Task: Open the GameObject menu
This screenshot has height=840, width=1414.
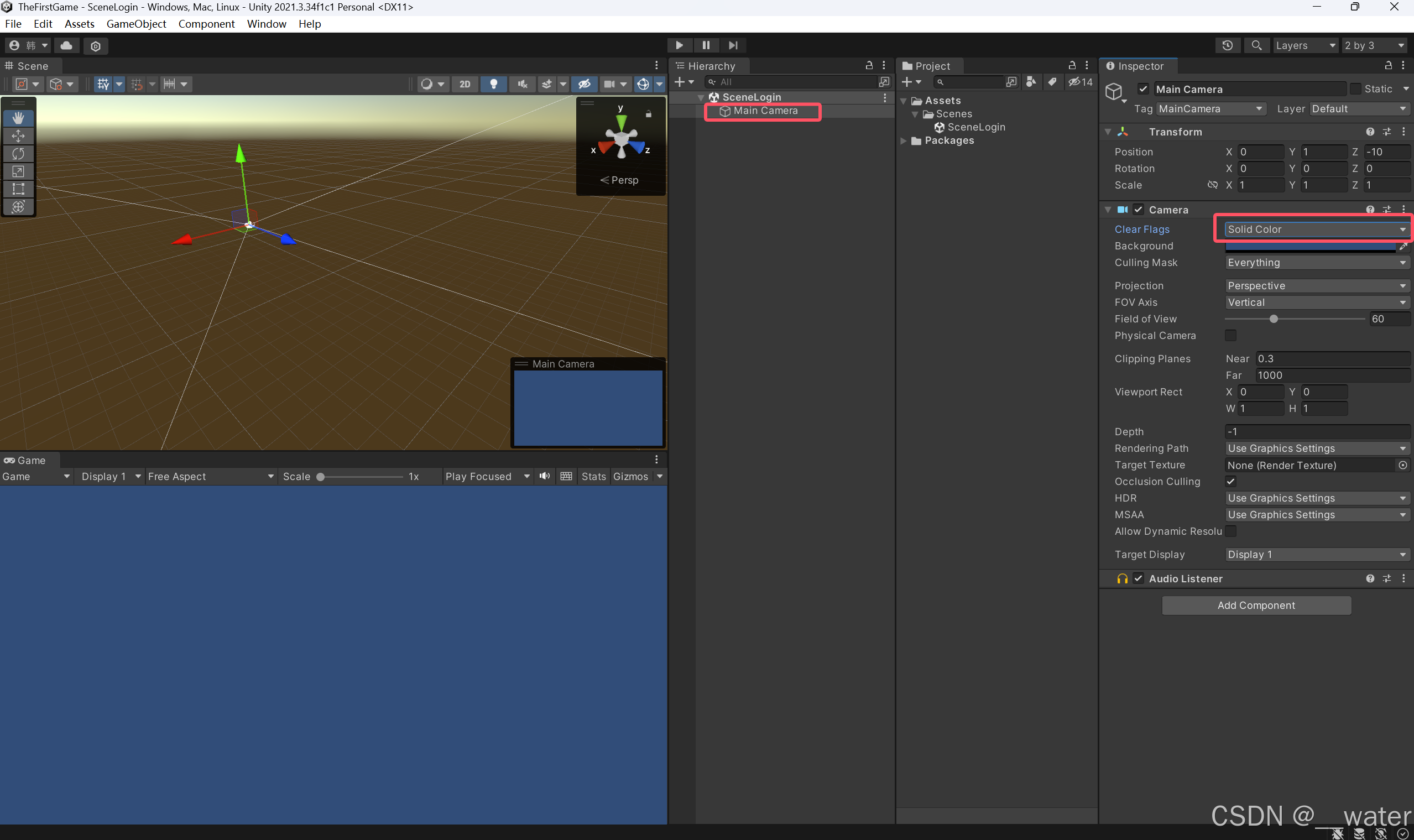Action: 136,24
